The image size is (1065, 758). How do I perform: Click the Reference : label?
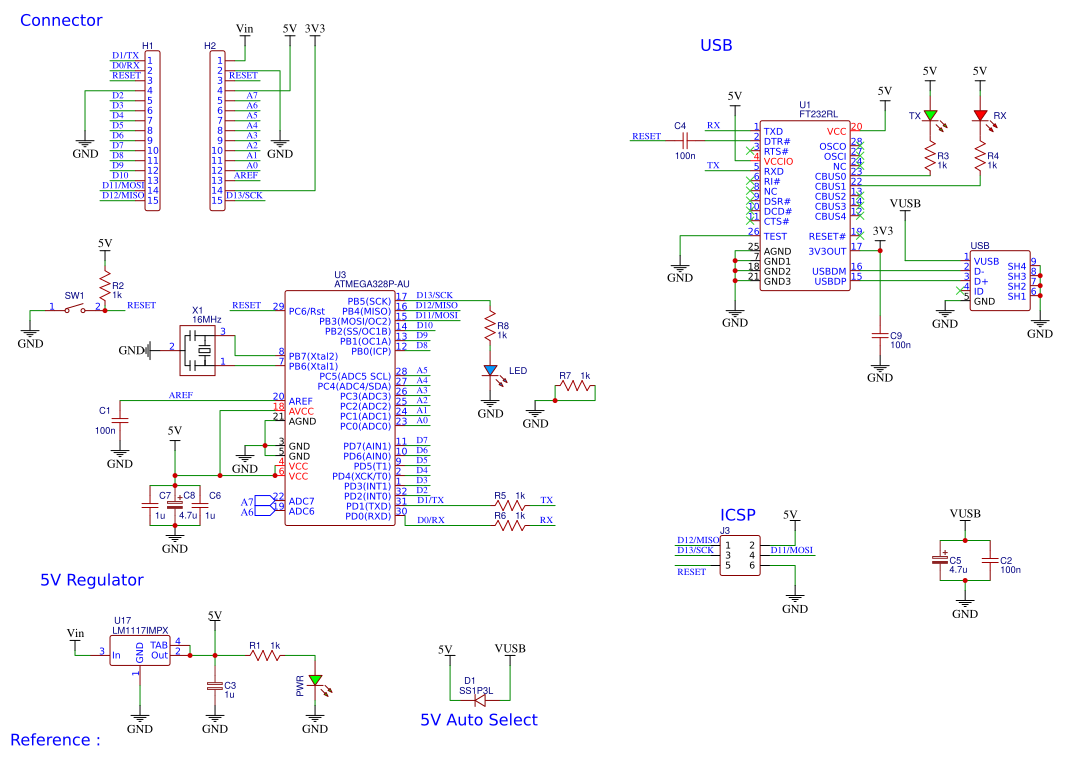click(55, 740)
